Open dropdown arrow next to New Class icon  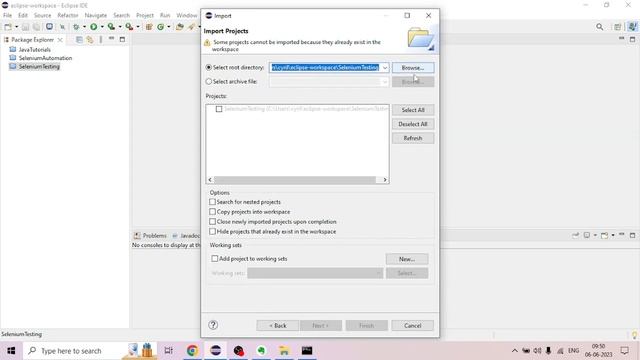click(169, 27)
